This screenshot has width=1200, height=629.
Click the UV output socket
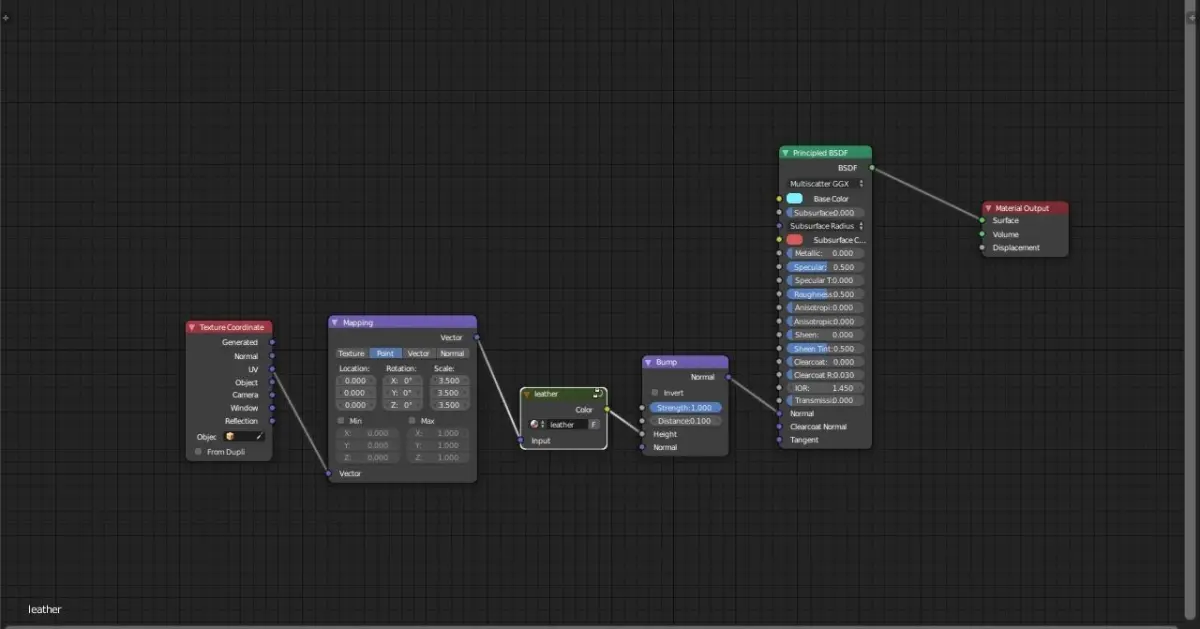coord(272,369)
